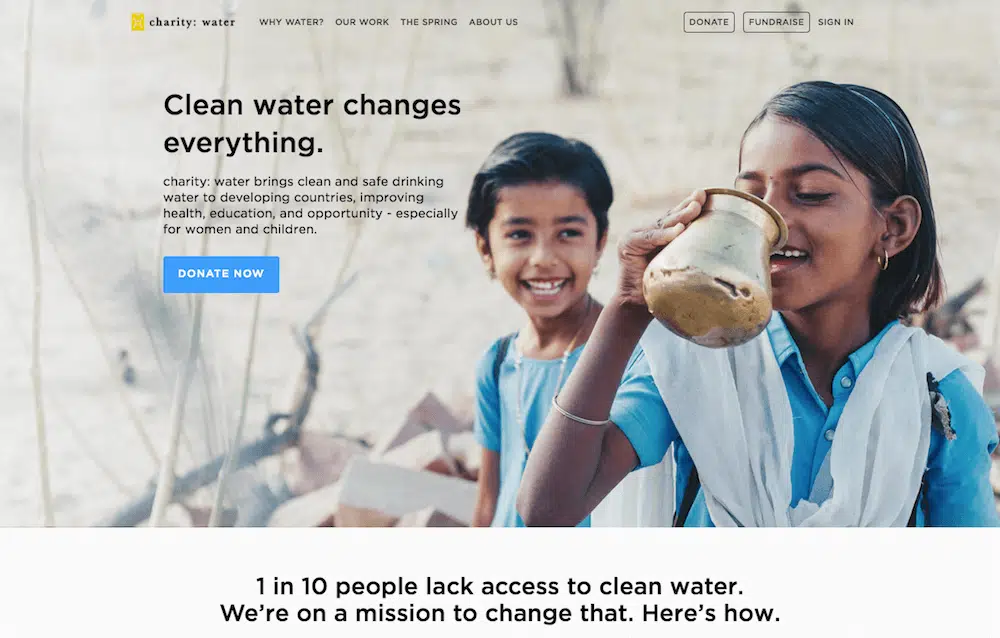Go home via the charity: water wordmark
The image size is (1000, 638).
(x=192, y=22)
